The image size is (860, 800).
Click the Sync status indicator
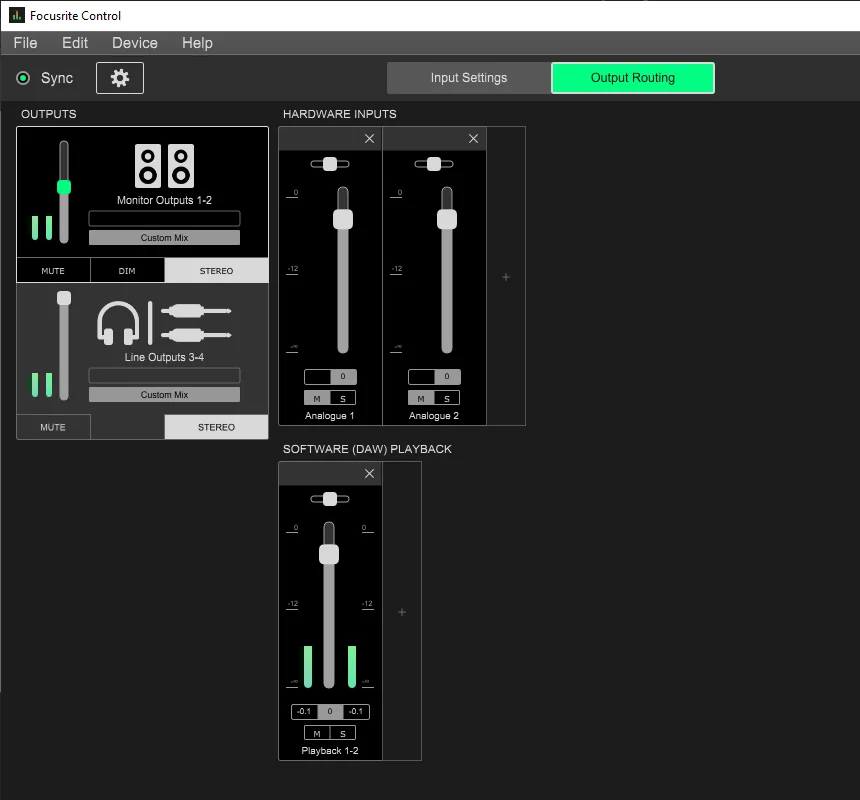click(x=23, y=78)
